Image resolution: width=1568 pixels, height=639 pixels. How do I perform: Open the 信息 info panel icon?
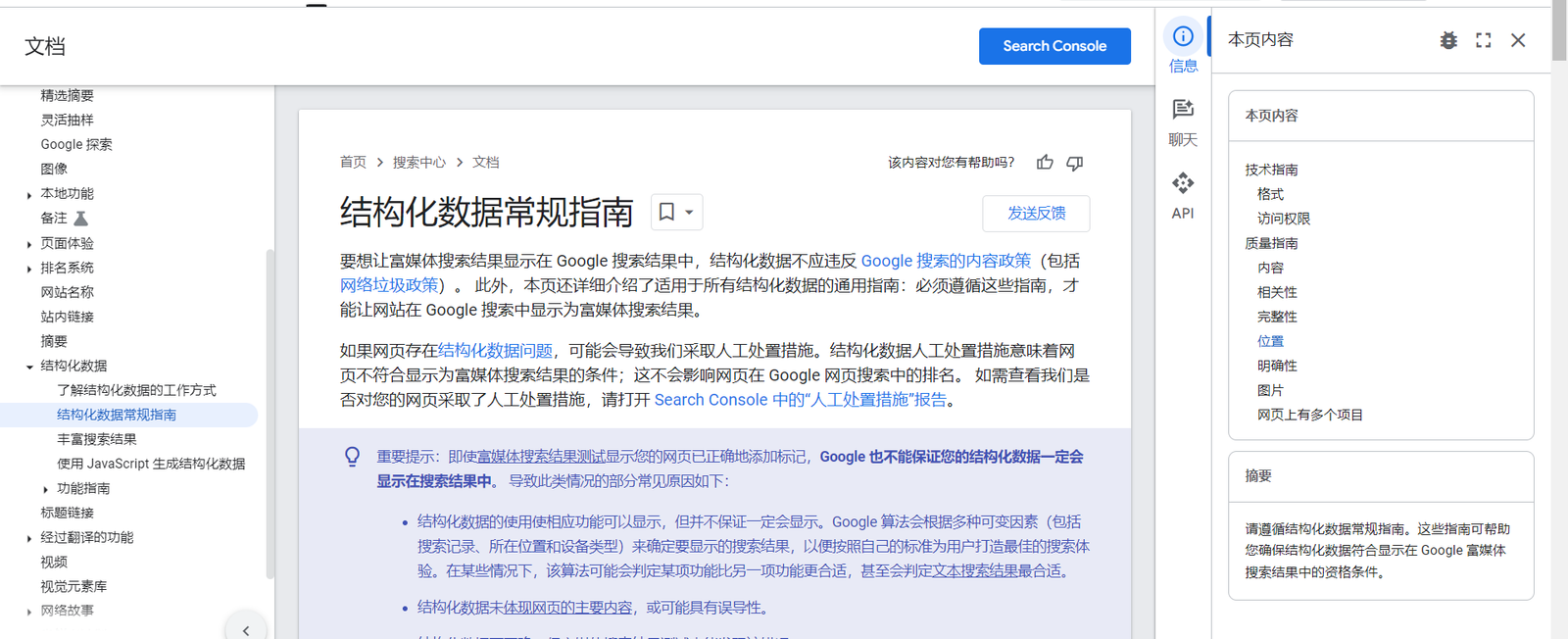[1183, 37]
